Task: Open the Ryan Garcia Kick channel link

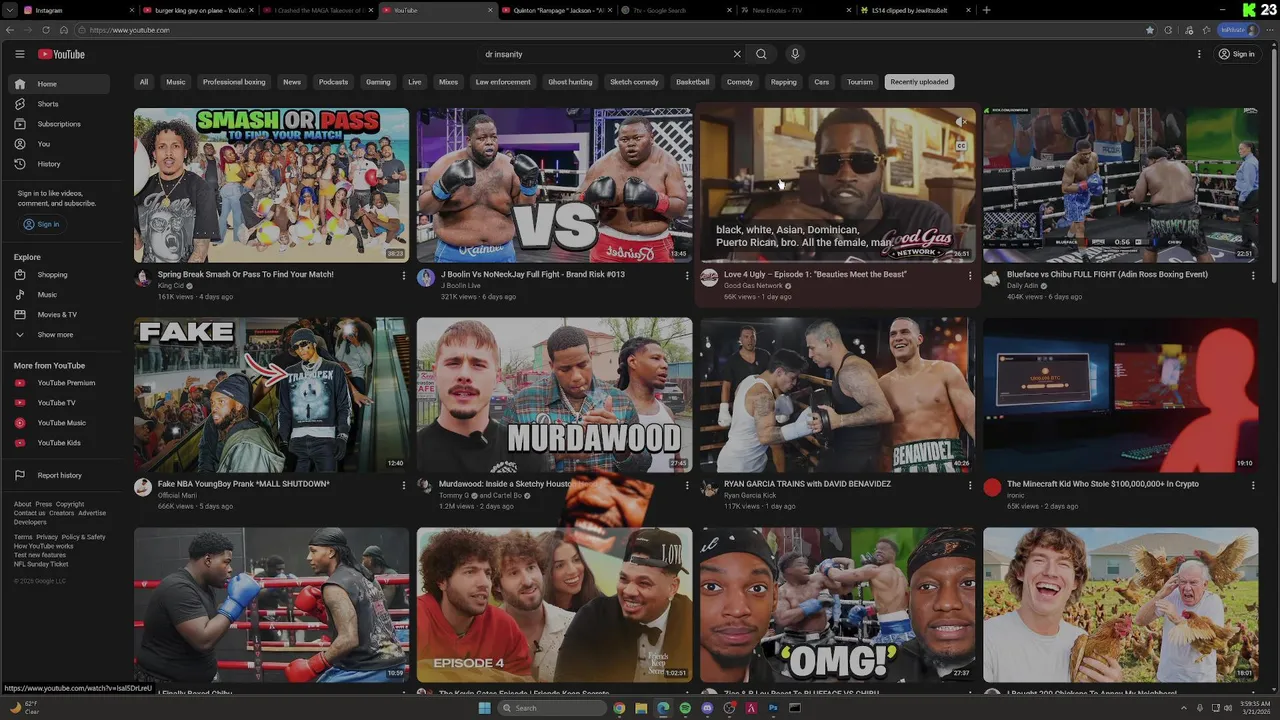Action: click(750, 496)
